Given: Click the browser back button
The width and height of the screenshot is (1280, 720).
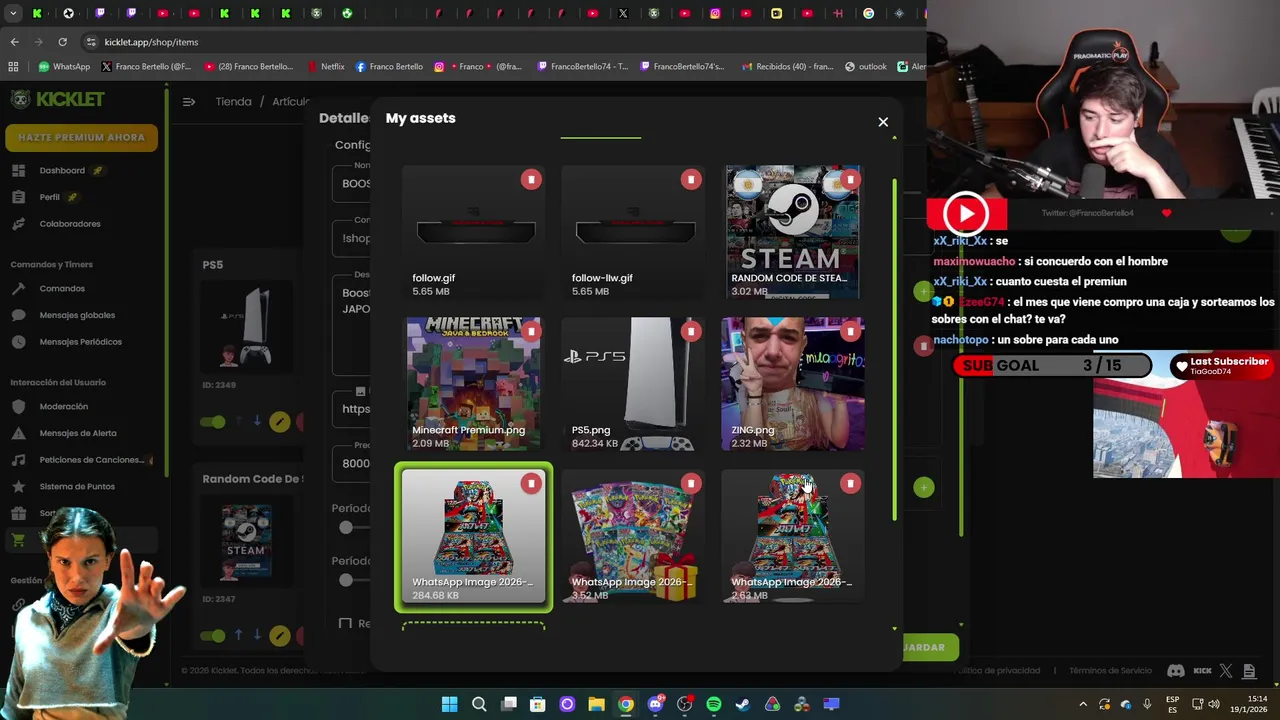Looking at the screenshot, I should click(14, 42).
